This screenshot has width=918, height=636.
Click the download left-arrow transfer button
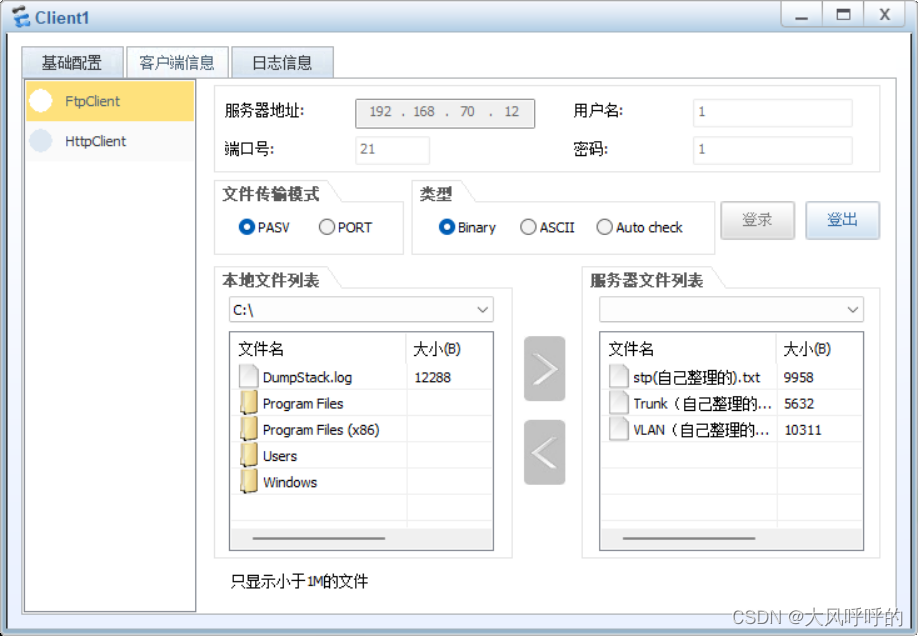click(544, 452)
